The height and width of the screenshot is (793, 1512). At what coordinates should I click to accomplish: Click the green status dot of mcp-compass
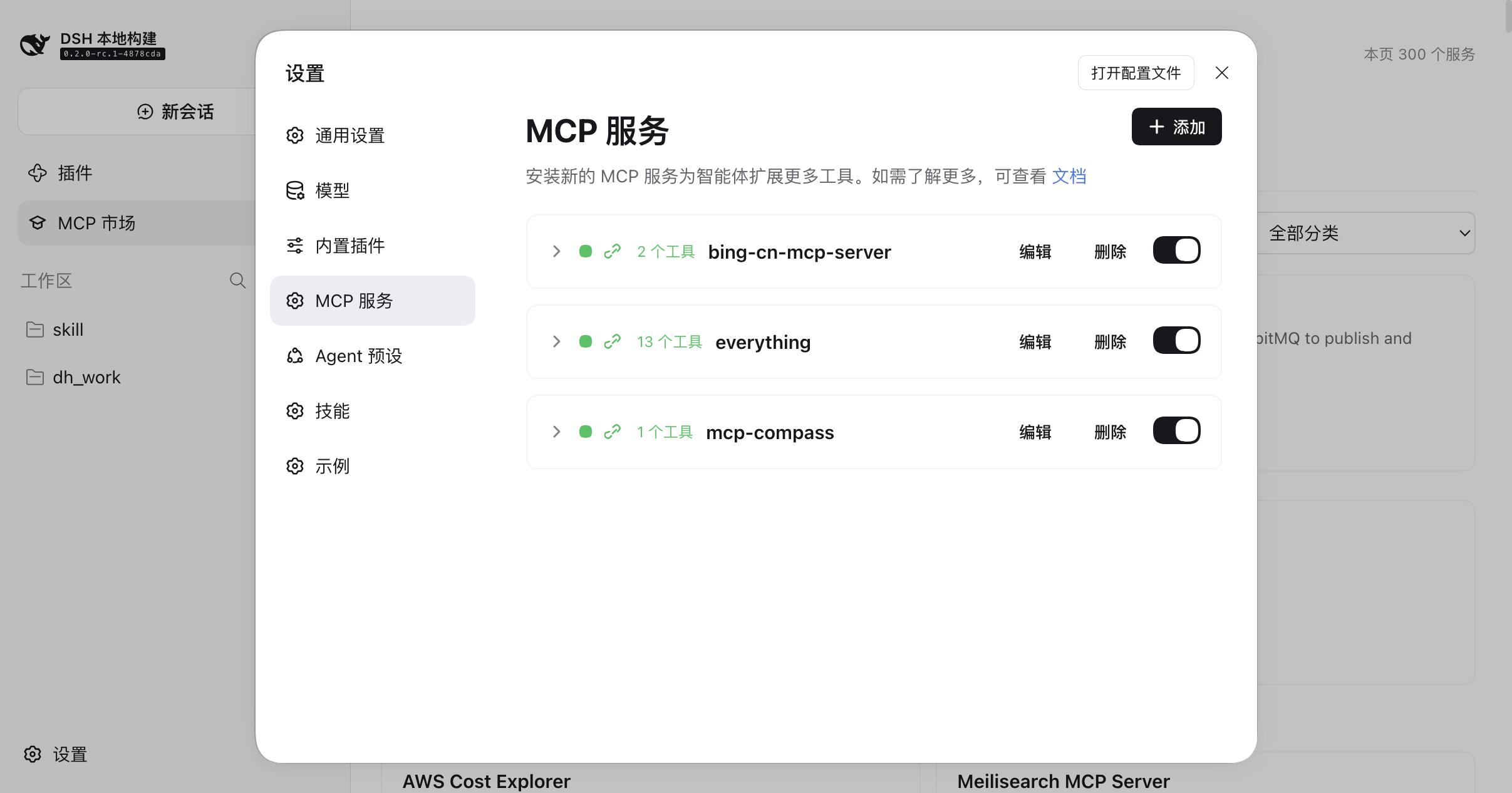tap(586, 432)
